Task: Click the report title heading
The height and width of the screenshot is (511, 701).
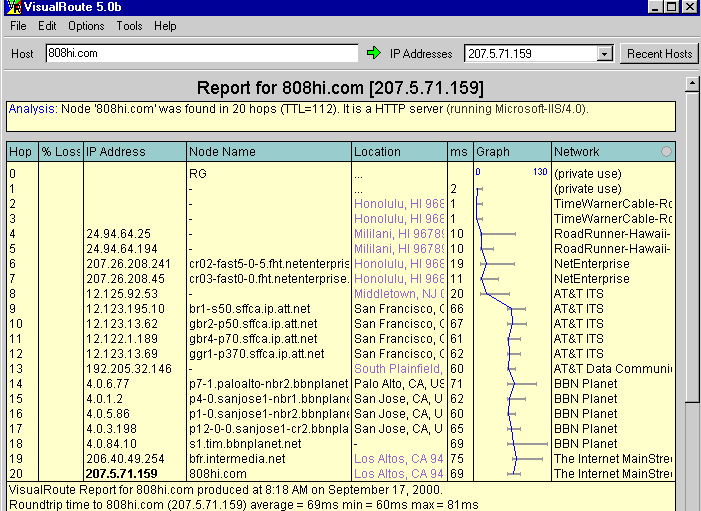Action: pos(340,88)
